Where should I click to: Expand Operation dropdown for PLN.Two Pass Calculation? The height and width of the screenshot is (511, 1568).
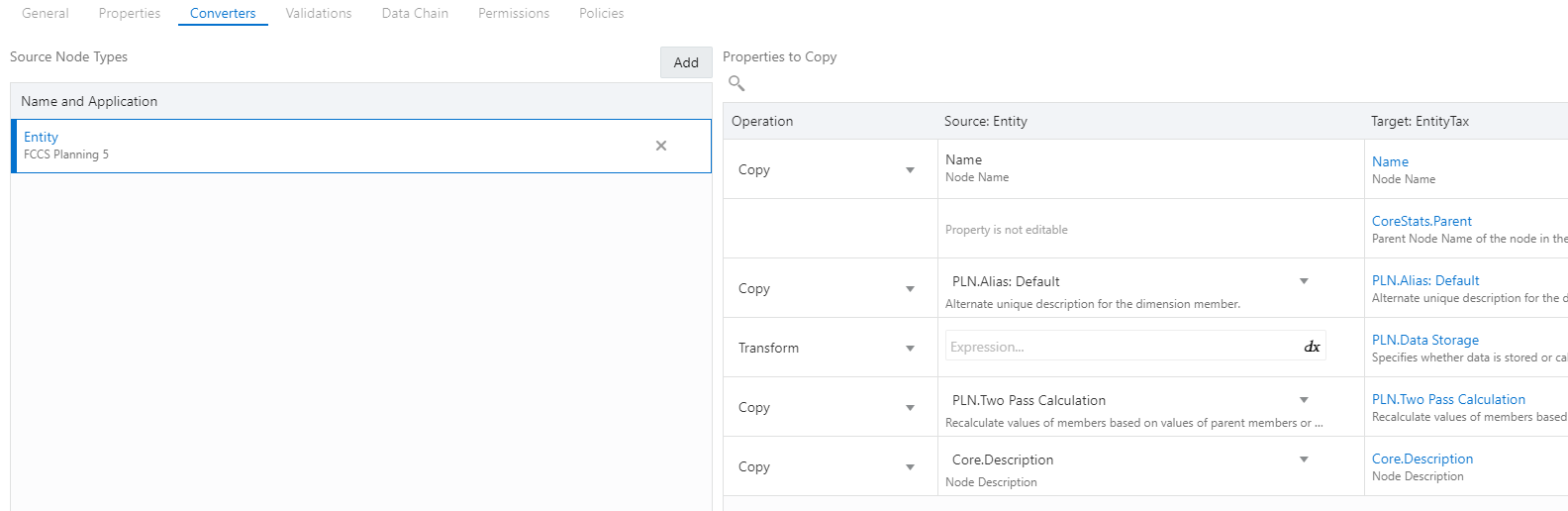pyautogui.click(x=910, y=408)
